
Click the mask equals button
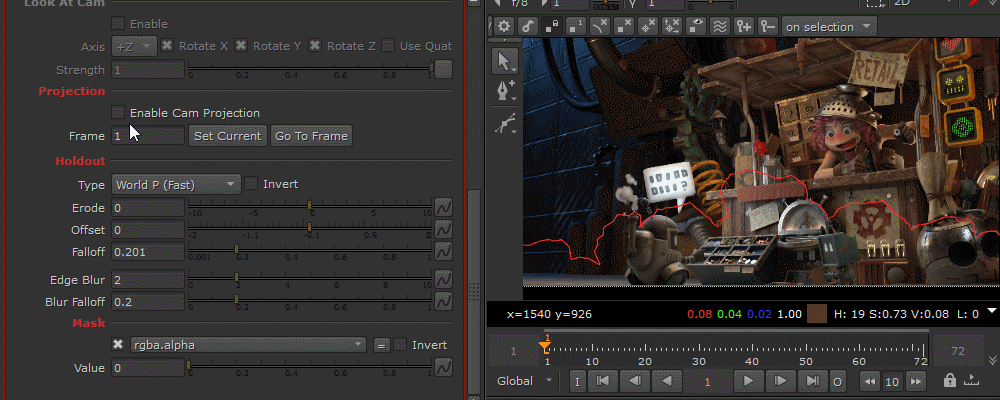(381, 345)
